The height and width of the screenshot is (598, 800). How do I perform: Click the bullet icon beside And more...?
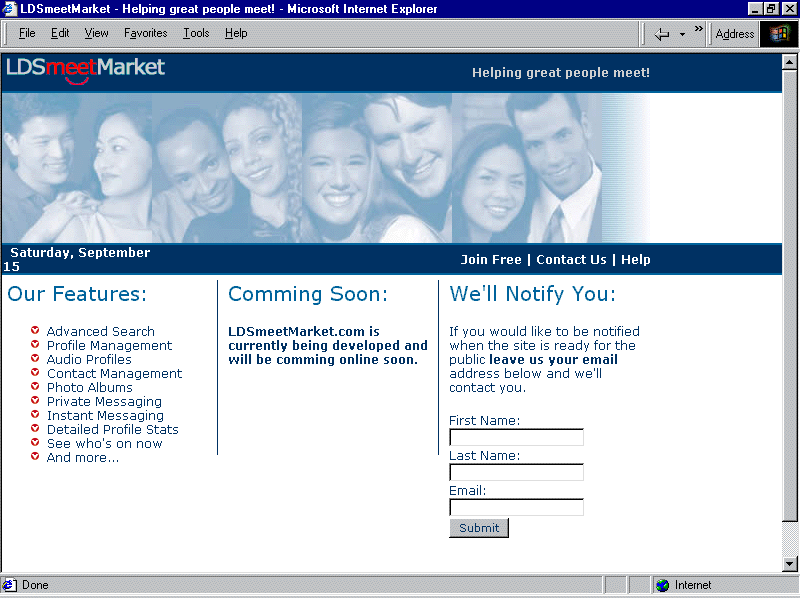tap(35, 456)
